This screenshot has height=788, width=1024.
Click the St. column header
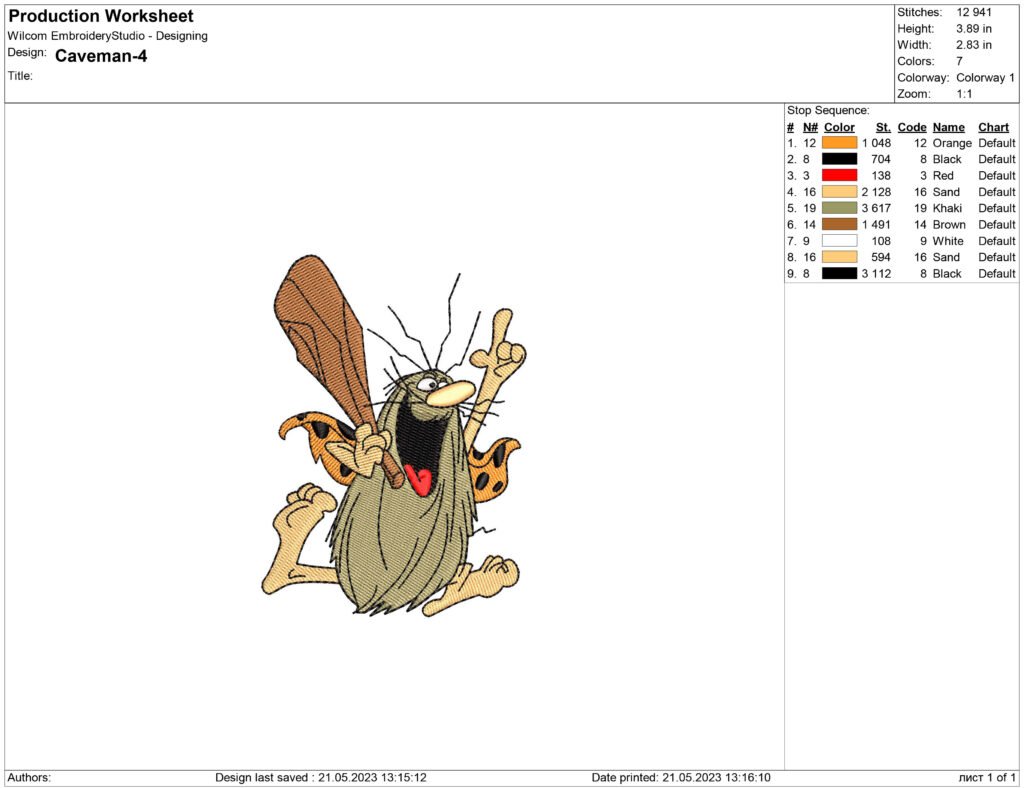[x=882, y=127]
